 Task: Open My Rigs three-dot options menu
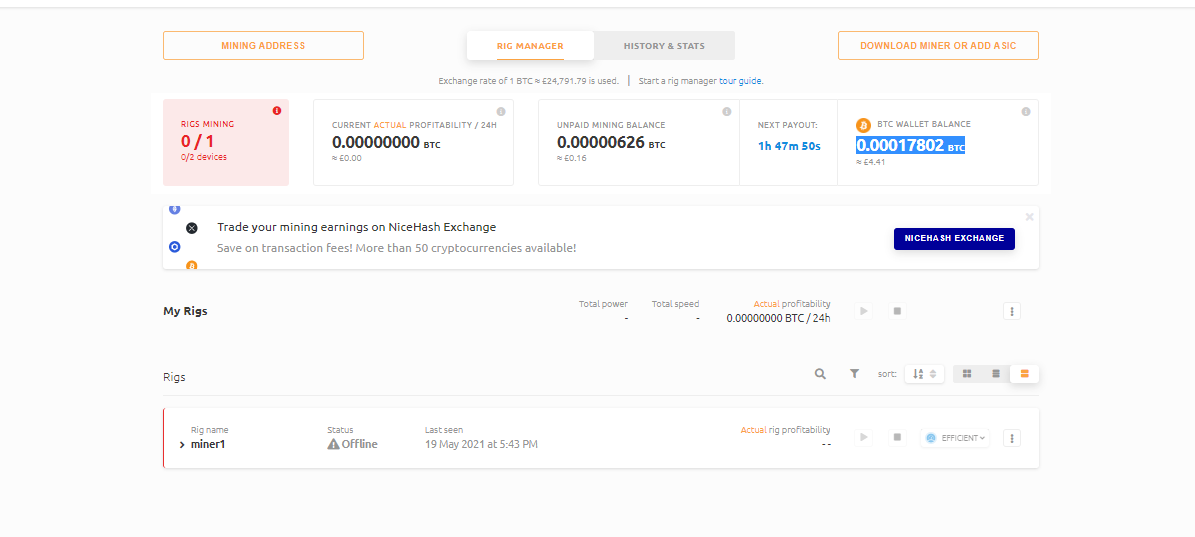1012,312
